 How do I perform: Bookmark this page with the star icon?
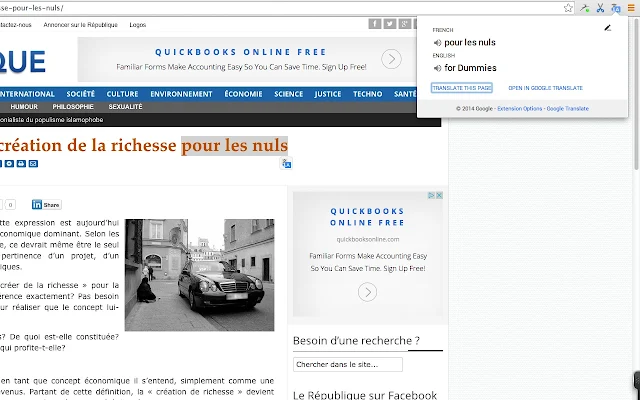coord(568,8)
